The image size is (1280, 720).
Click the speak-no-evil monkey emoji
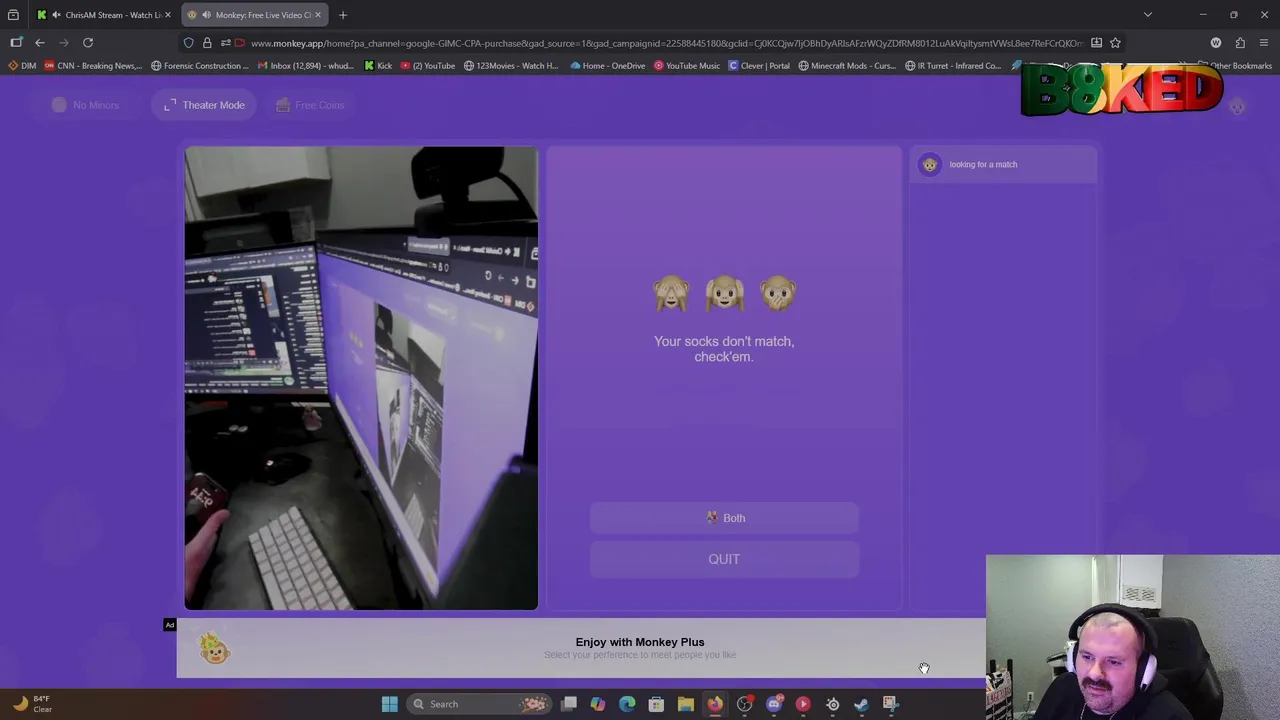pos(777,293)
